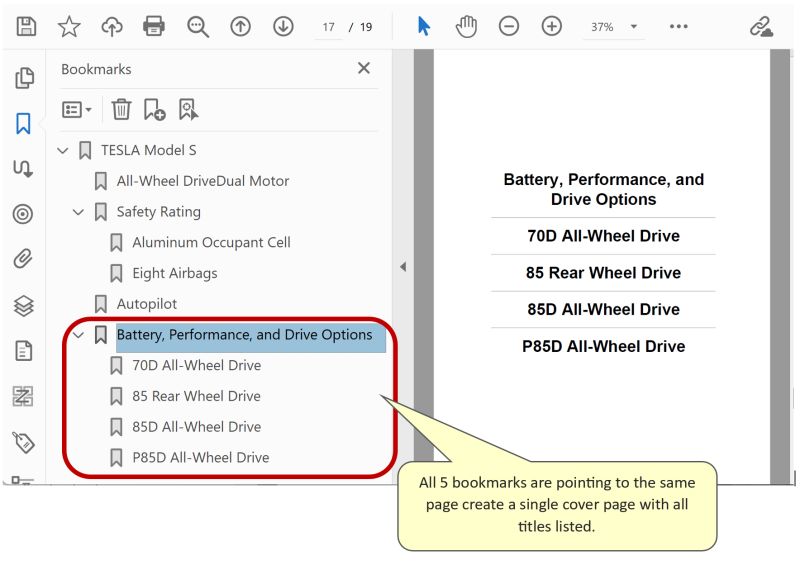
Task: Select the Aluminum Occupant Cell bookmark
Action: pos(211,242)
